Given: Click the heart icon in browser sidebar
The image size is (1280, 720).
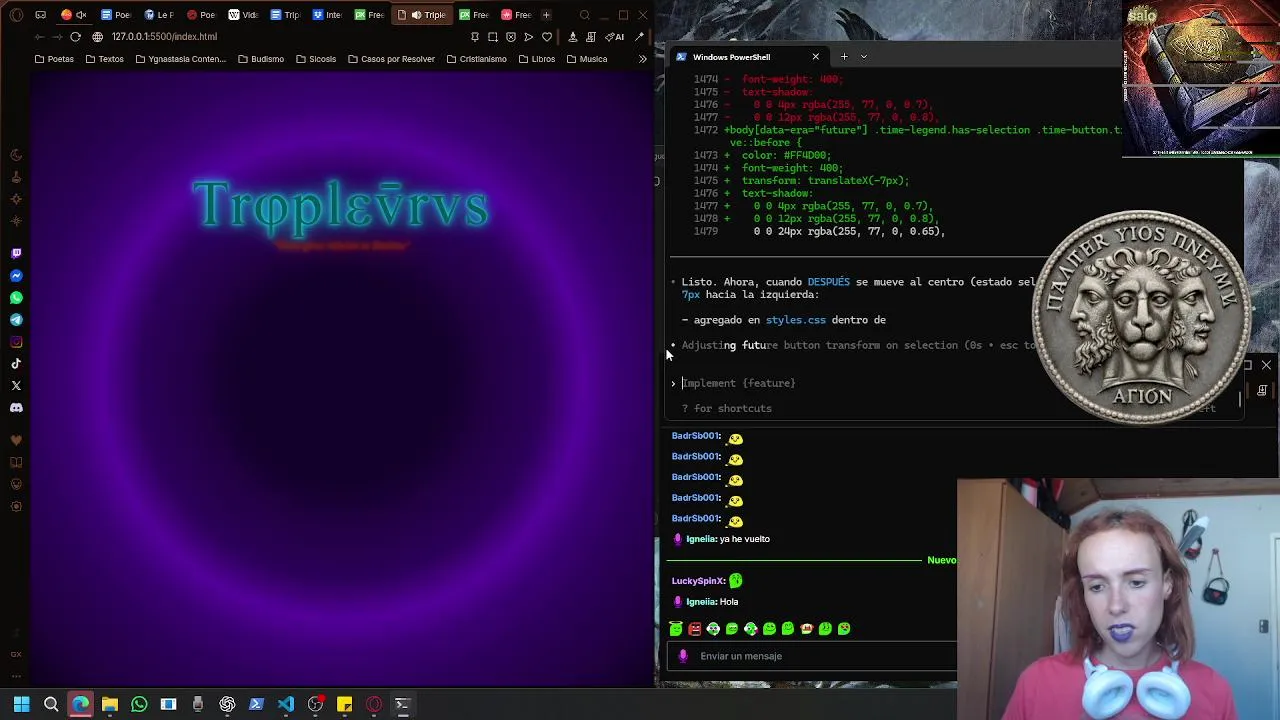Looking at the screenshot, I should tap(16, 440).
